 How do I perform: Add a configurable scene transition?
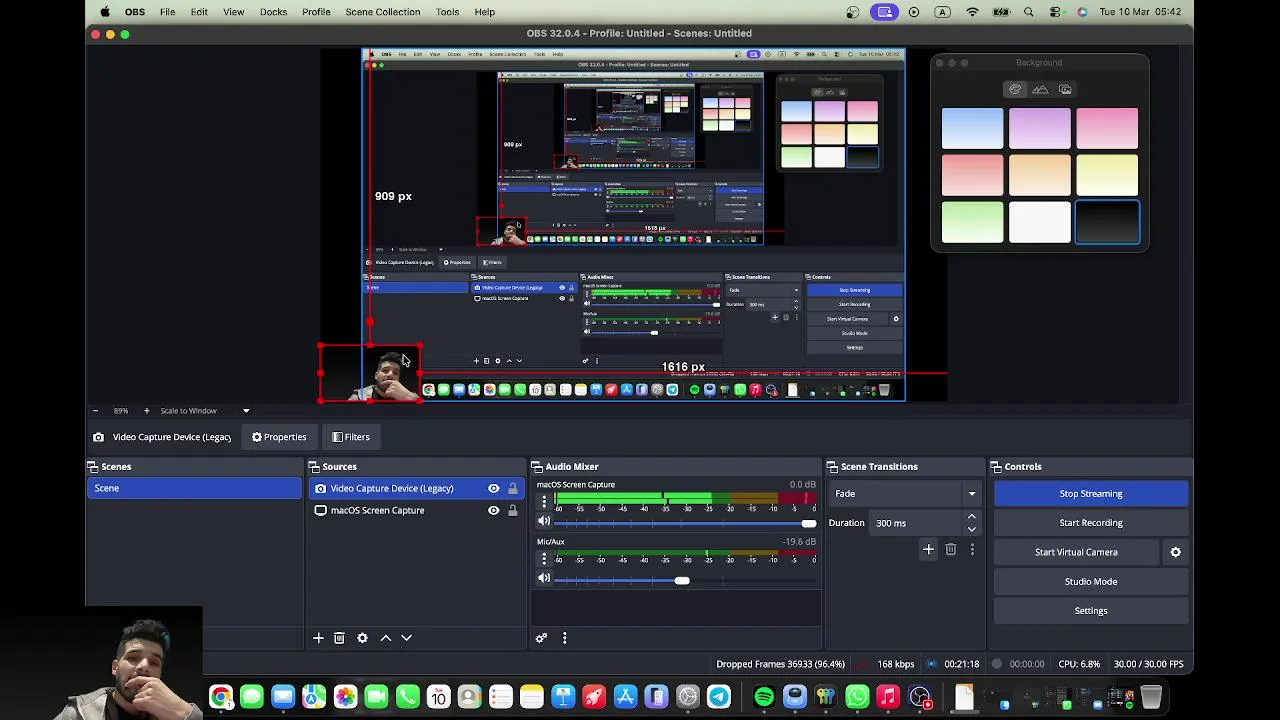pos(928,549)
